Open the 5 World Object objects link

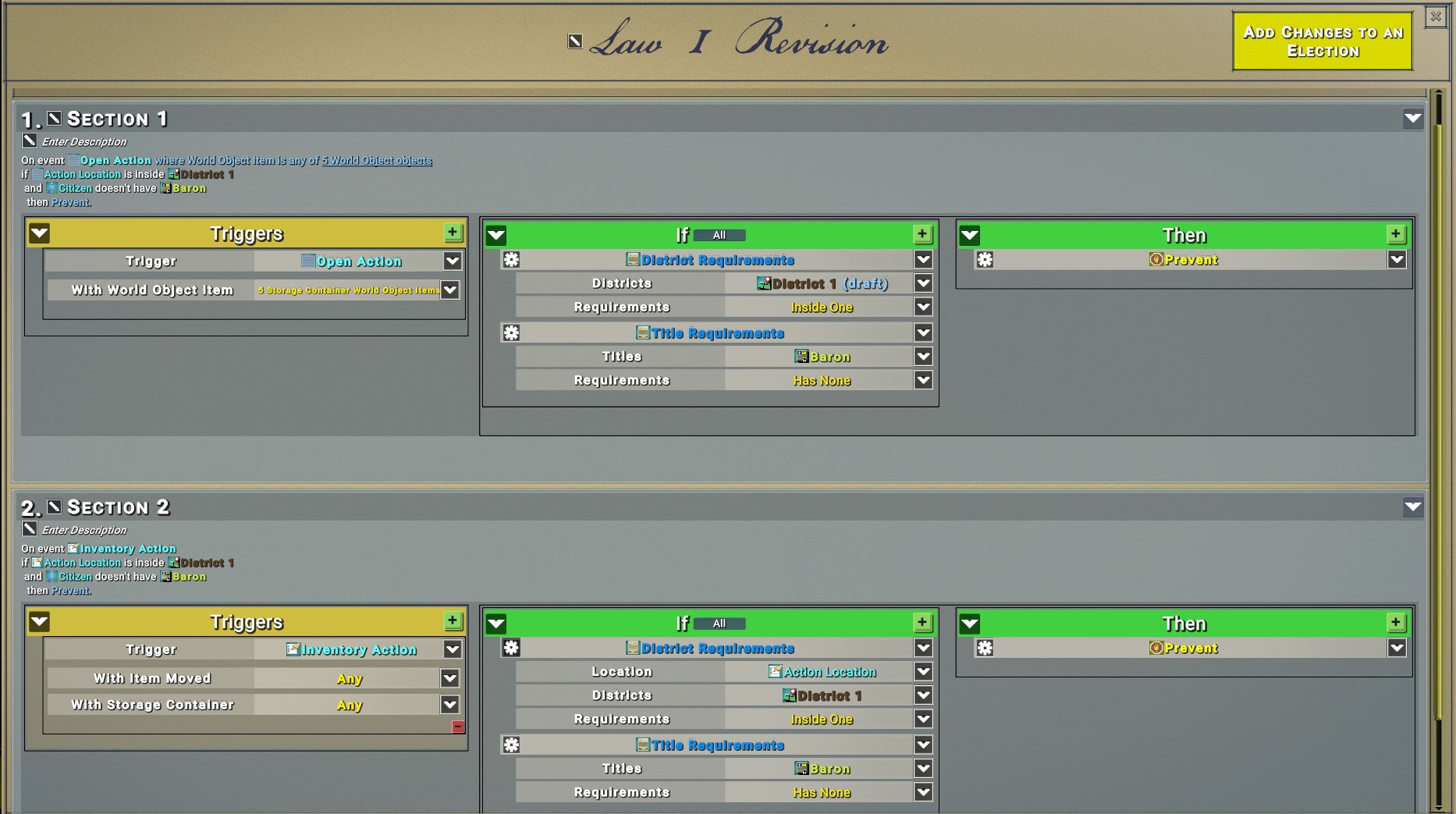tap(378, 161)
